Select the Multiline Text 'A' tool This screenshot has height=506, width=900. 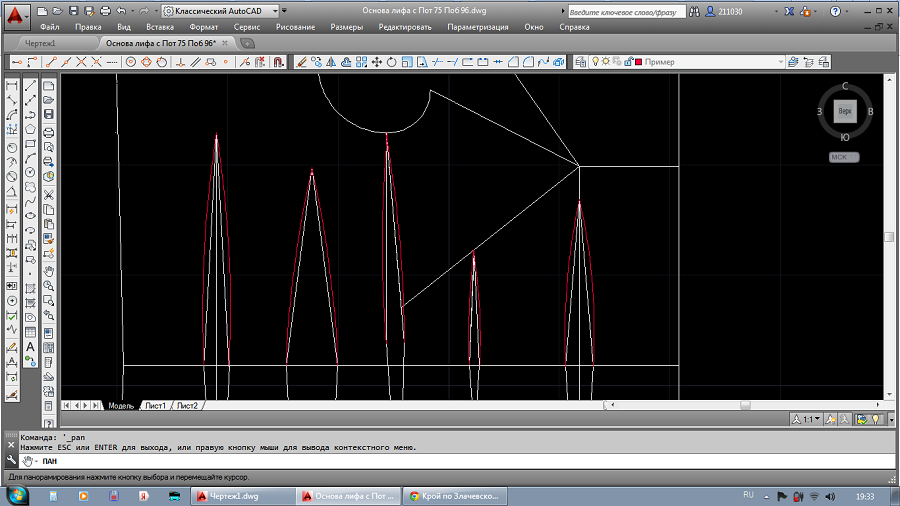(x=30, y=347)
